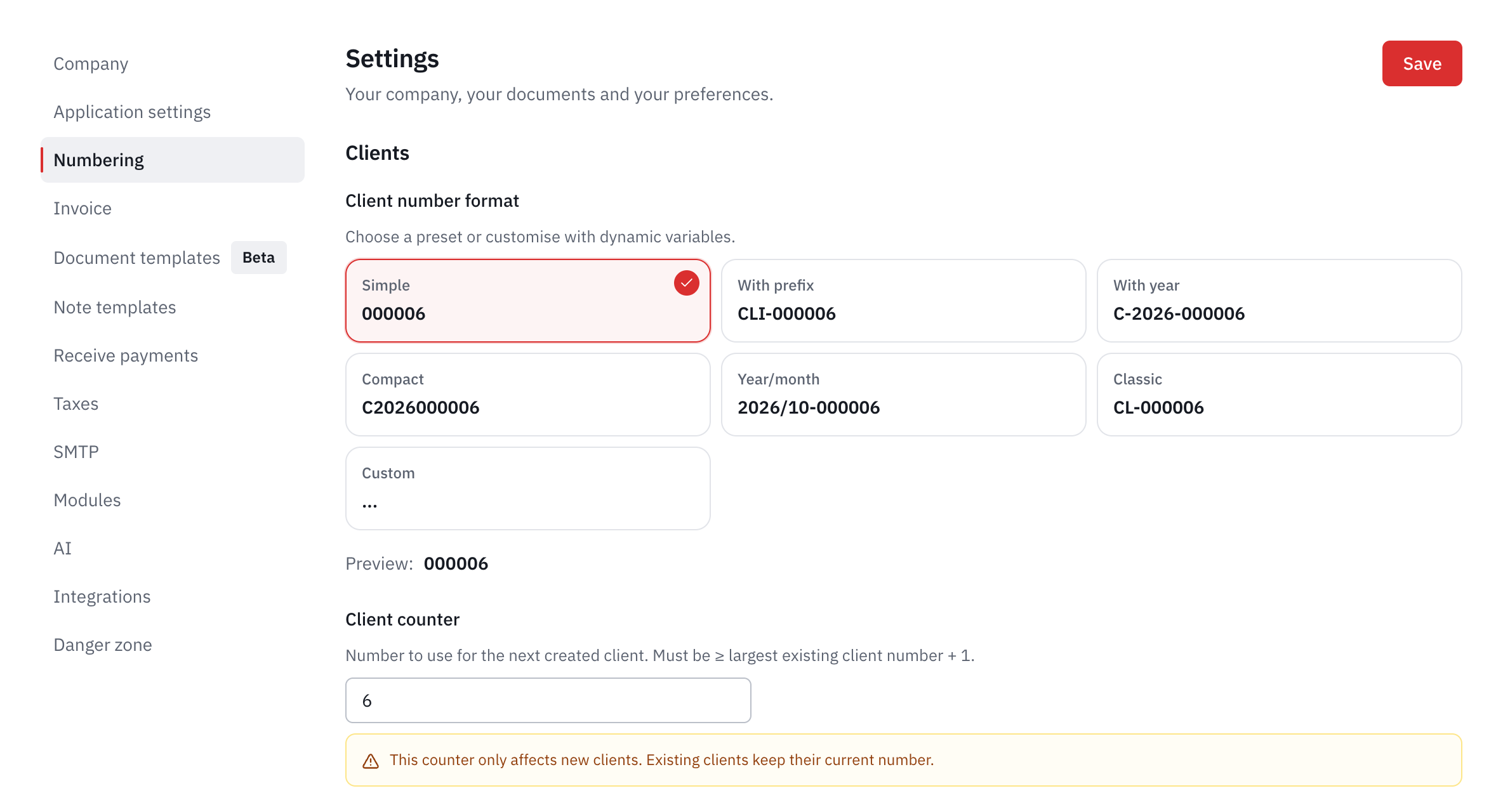Open the Invoice settings section
Image resolution: width=1503 pixels, height=812 pixels.
(173, 208)
